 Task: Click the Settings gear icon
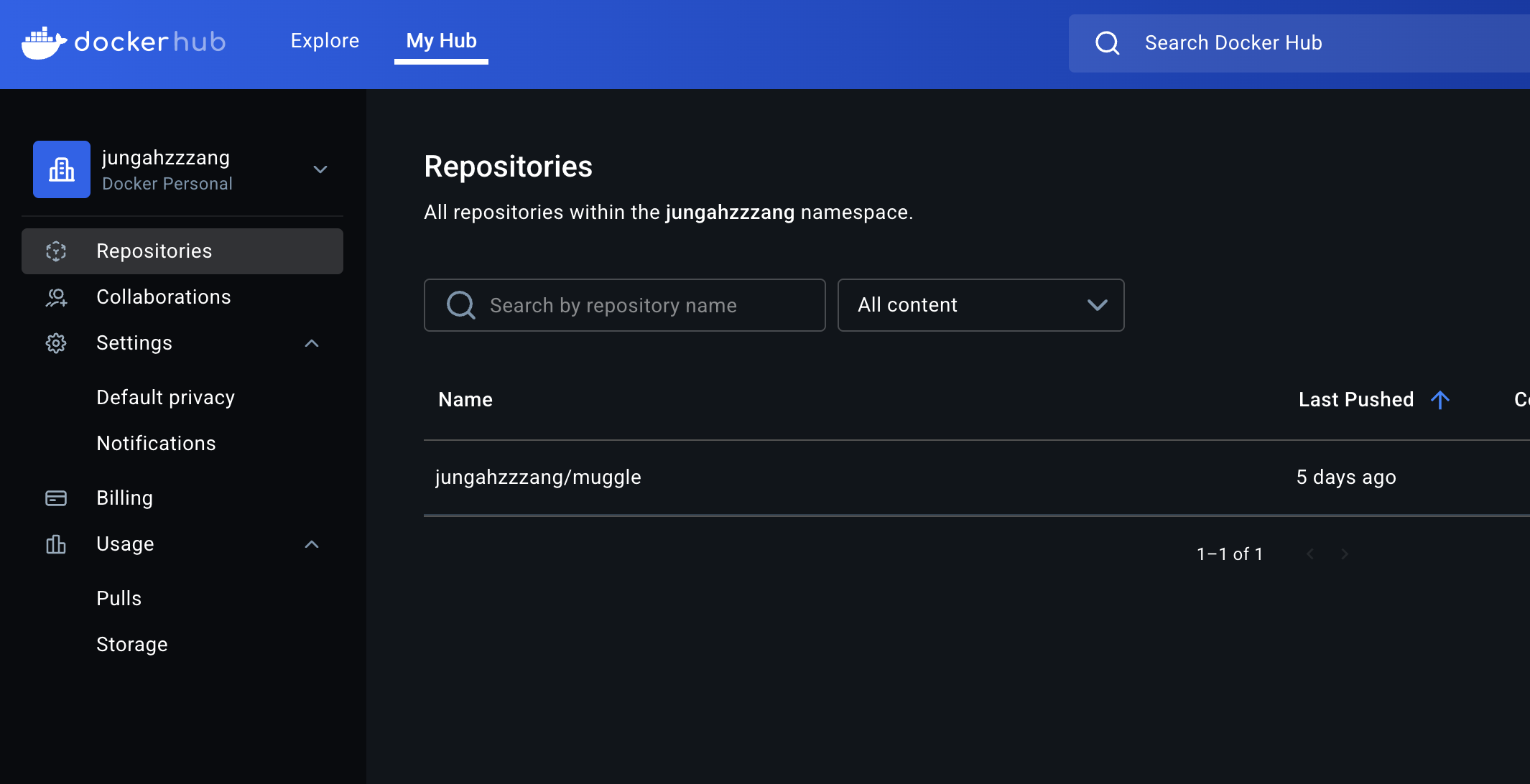[x=56, y=343]
